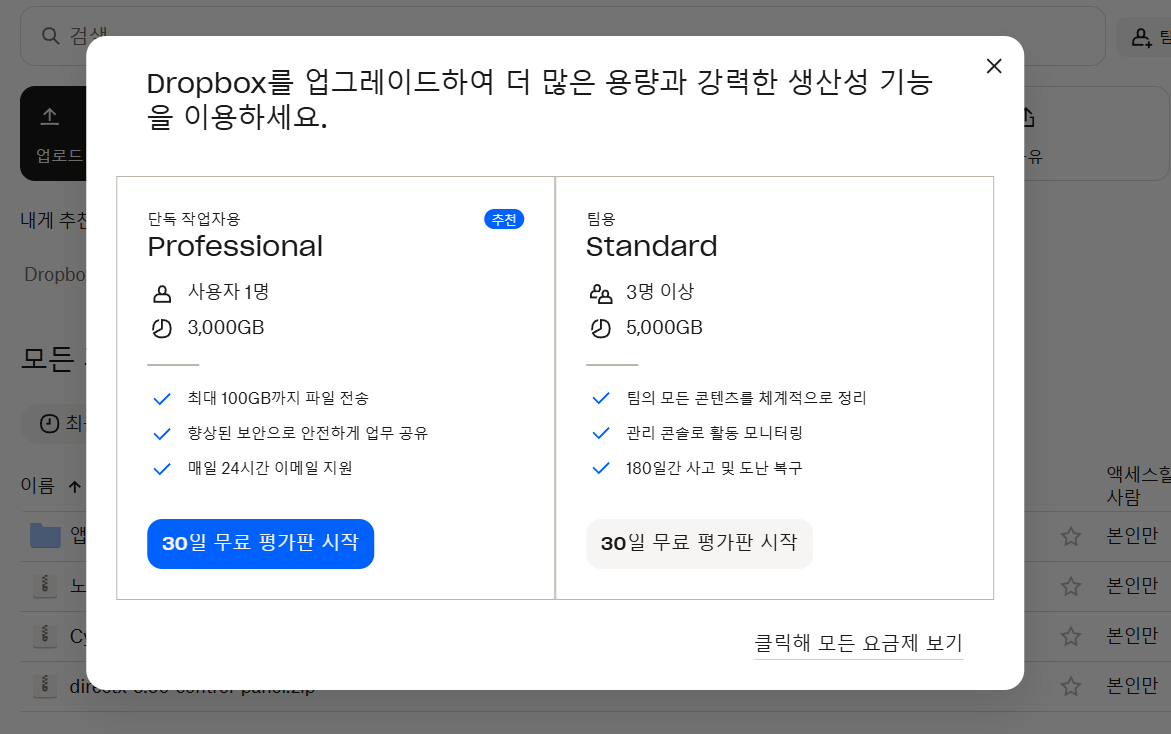Click checkmark beside 180일간 사고 및 도난 복구

[x=600, y=469]
